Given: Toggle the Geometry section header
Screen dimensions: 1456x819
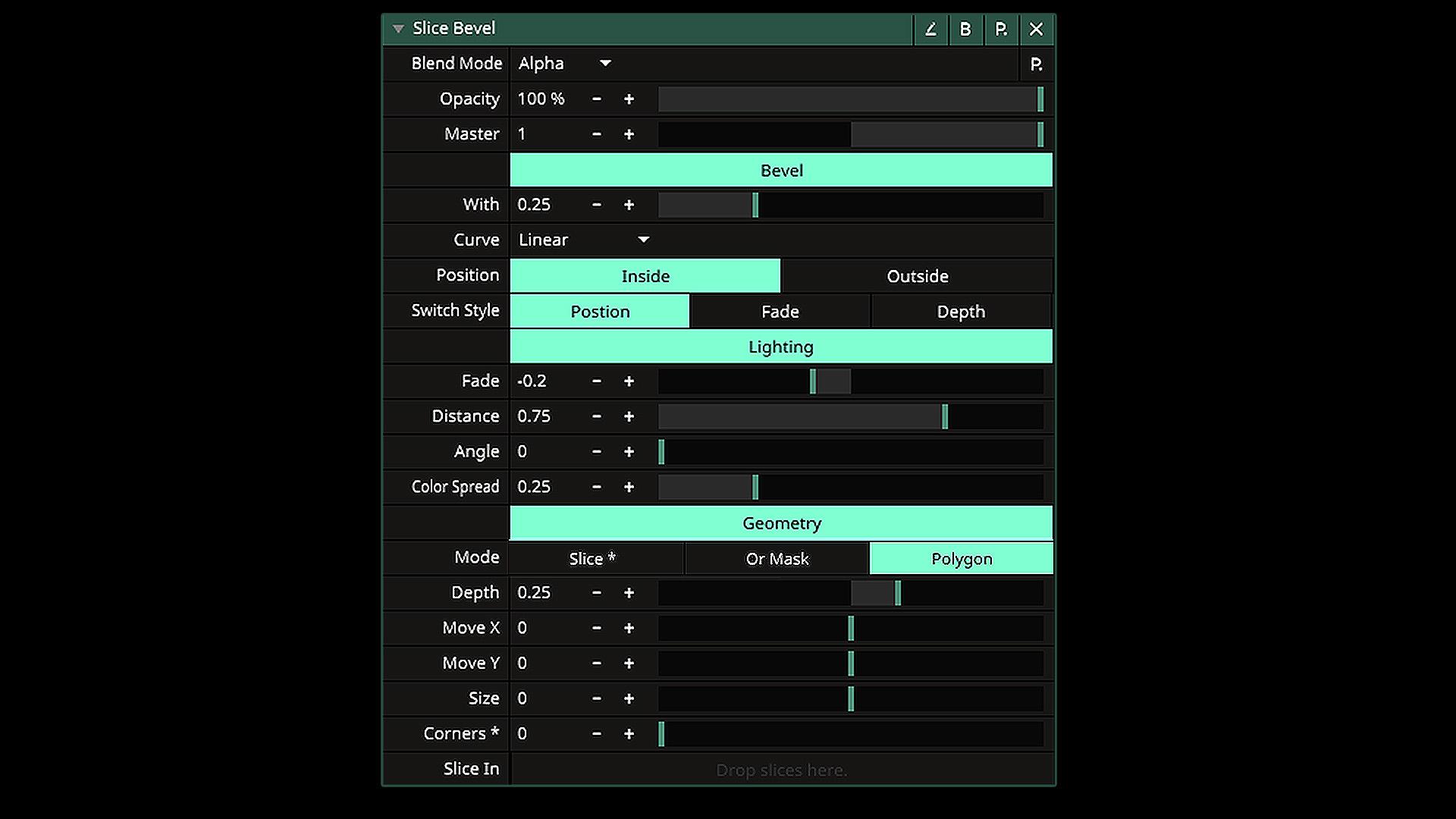Looking at the screenshot, I should [781, 523].
